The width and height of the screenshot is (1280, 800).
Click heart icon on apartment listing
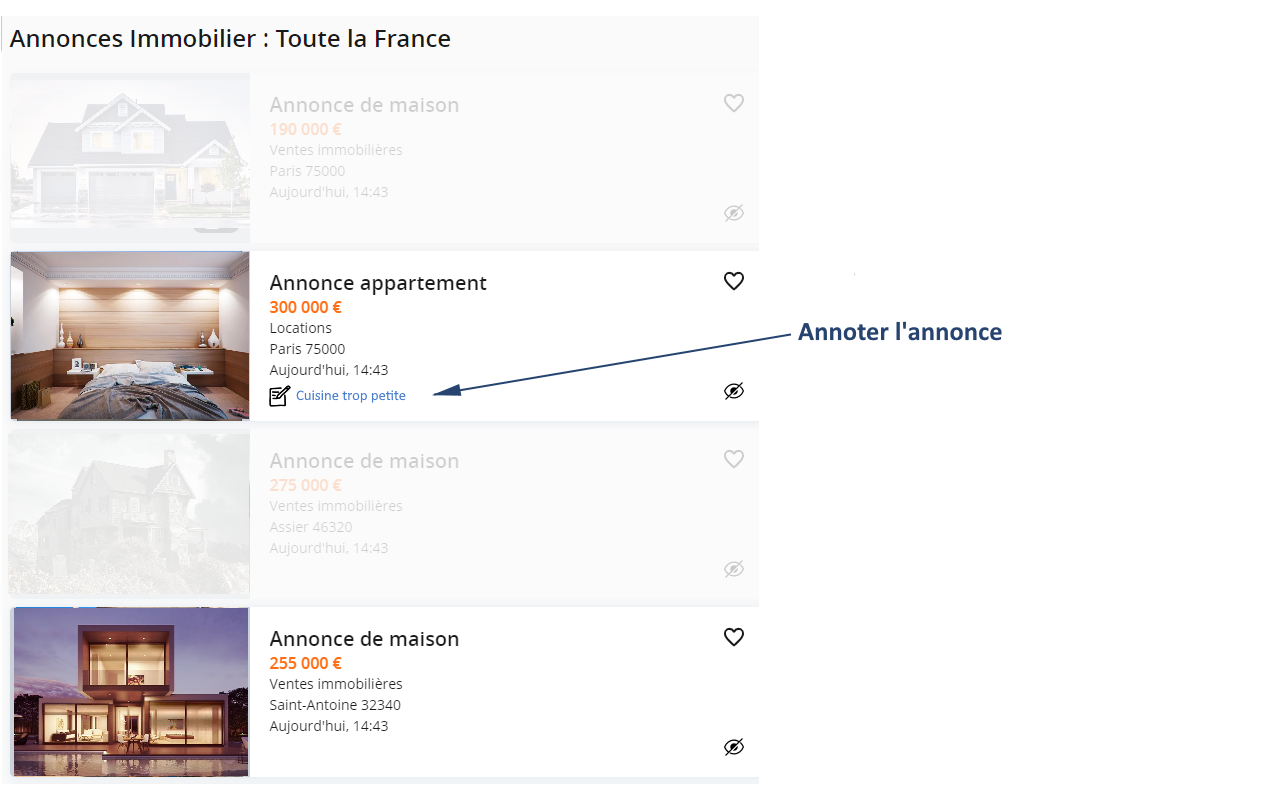tap(734, 281)
